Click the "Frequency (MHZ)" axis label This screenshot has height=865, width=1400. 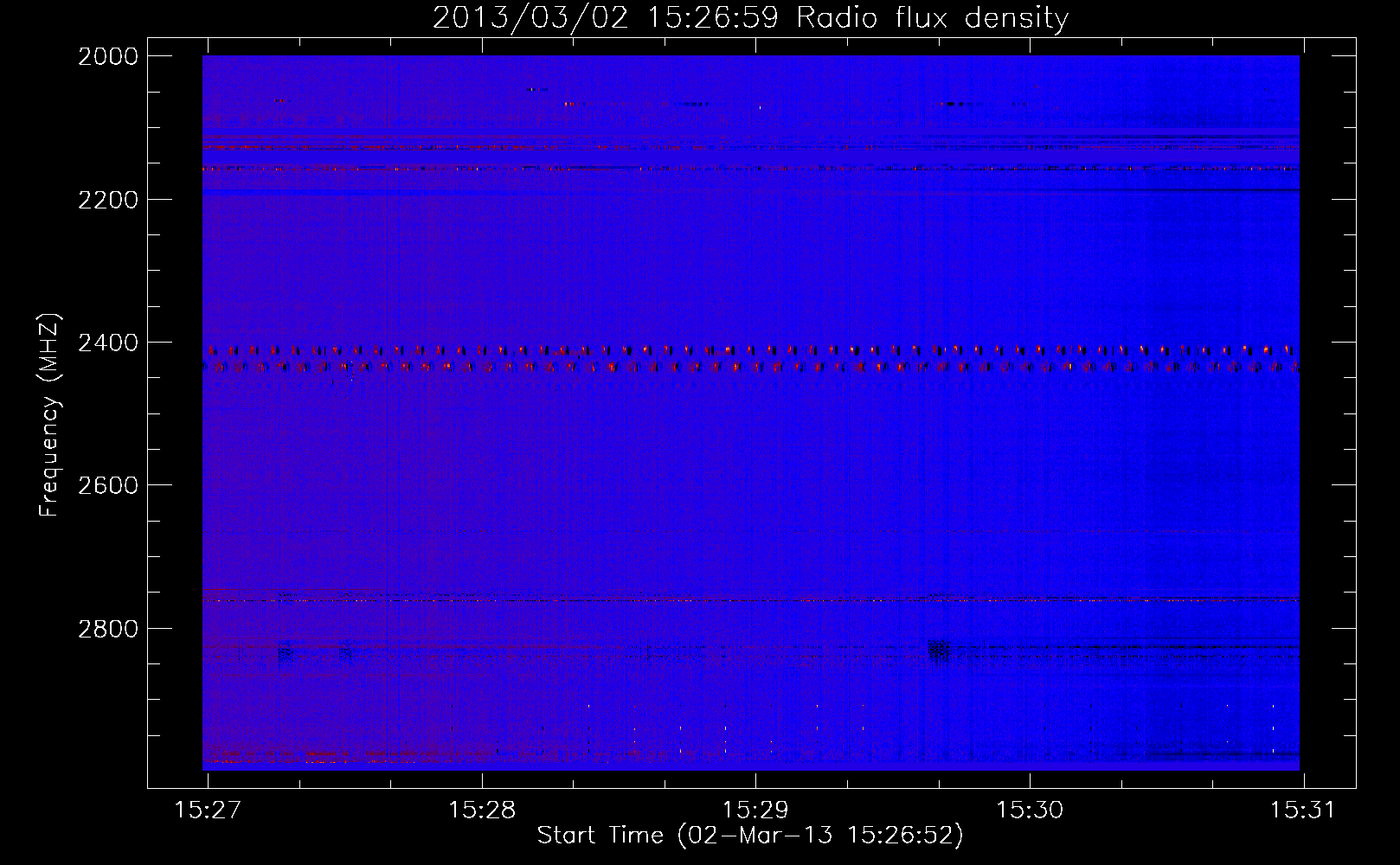[49, 415]
